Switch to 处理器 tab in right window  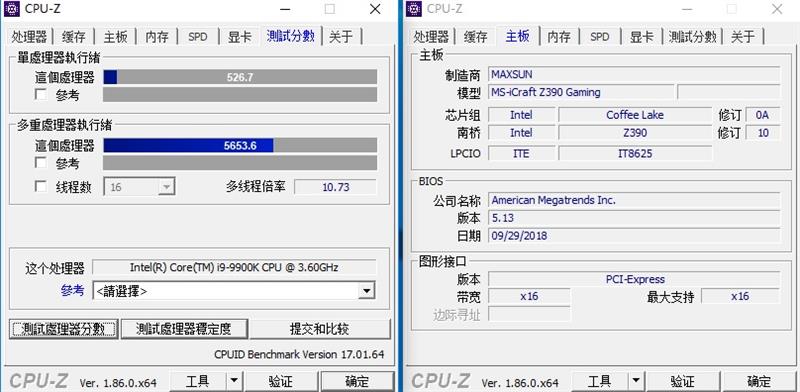point(431,37)
